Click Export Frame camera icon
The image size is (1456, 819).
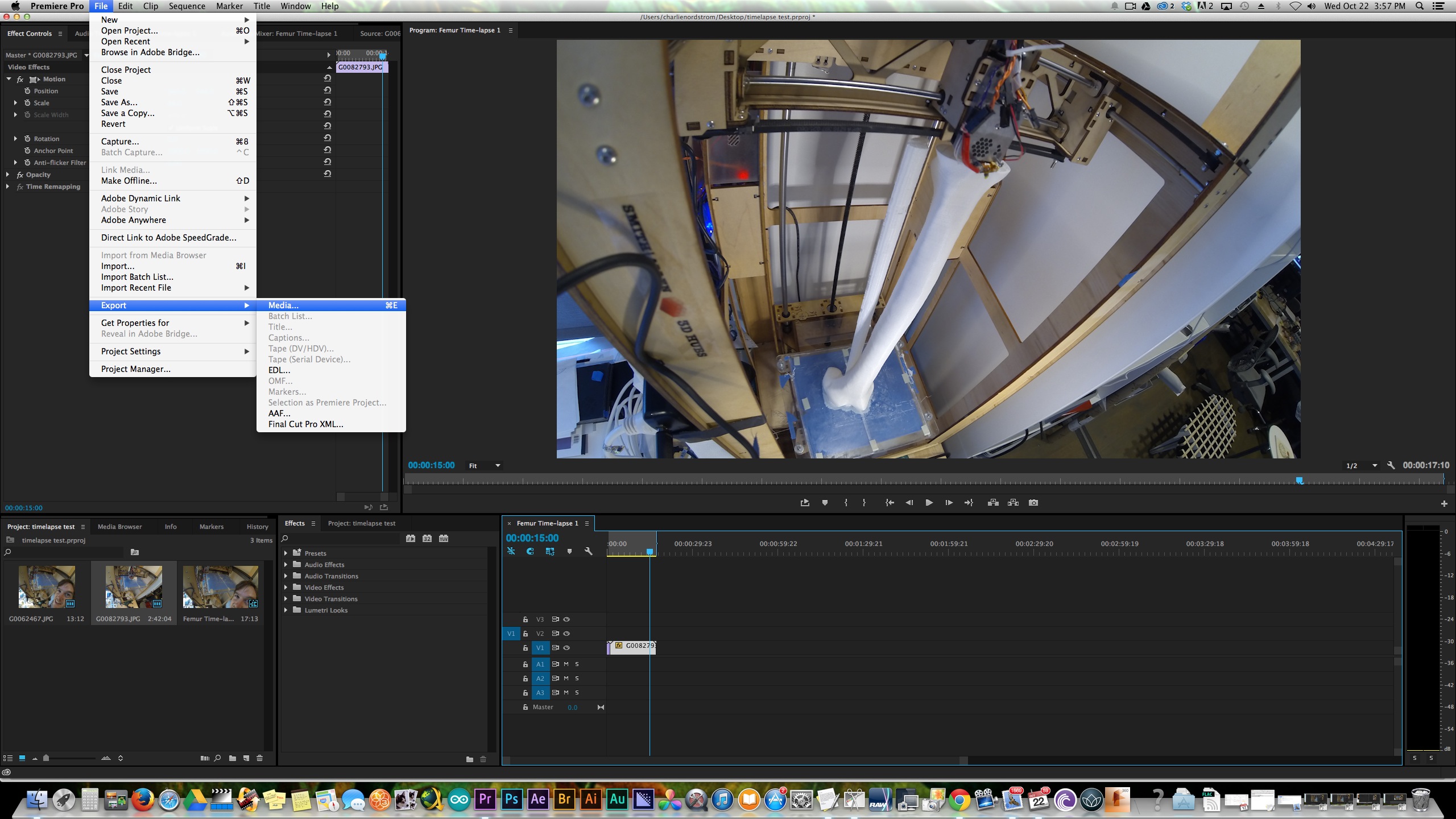point(1033,503)
